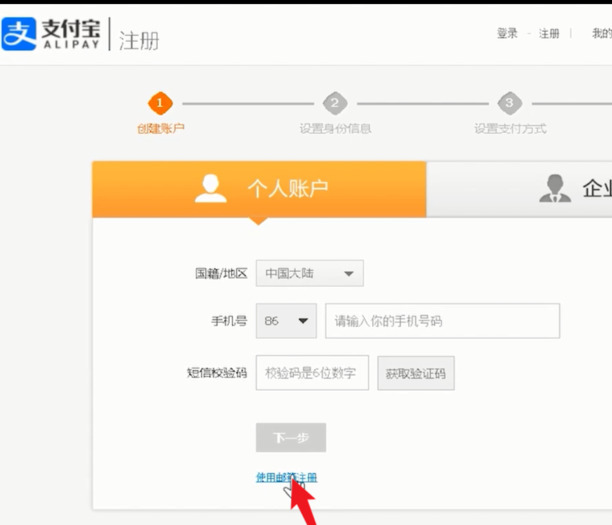612x525 pixels.
Task: Click the 短信校验码 field label
Action: (217, 373)
